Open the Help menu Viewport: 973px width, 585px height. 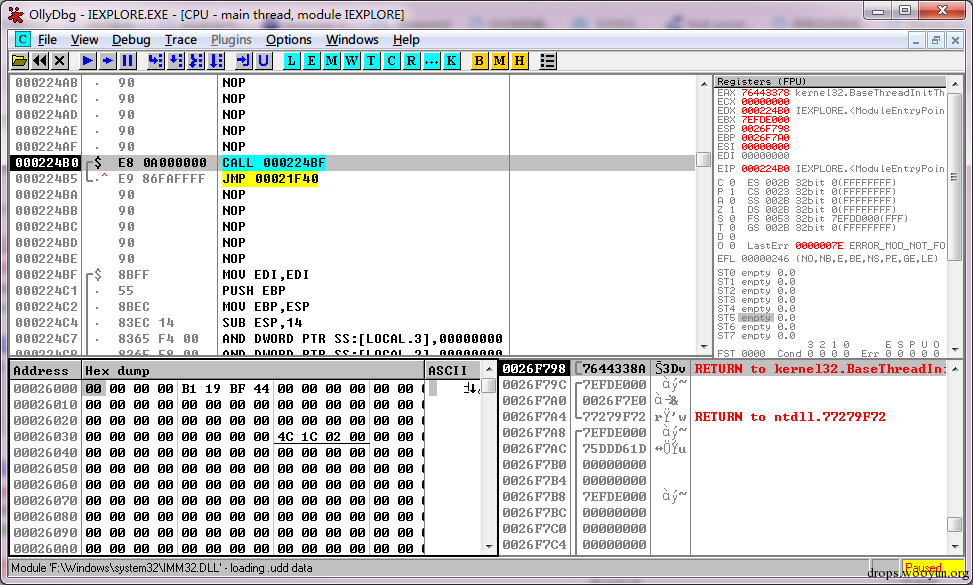(406, 40)
